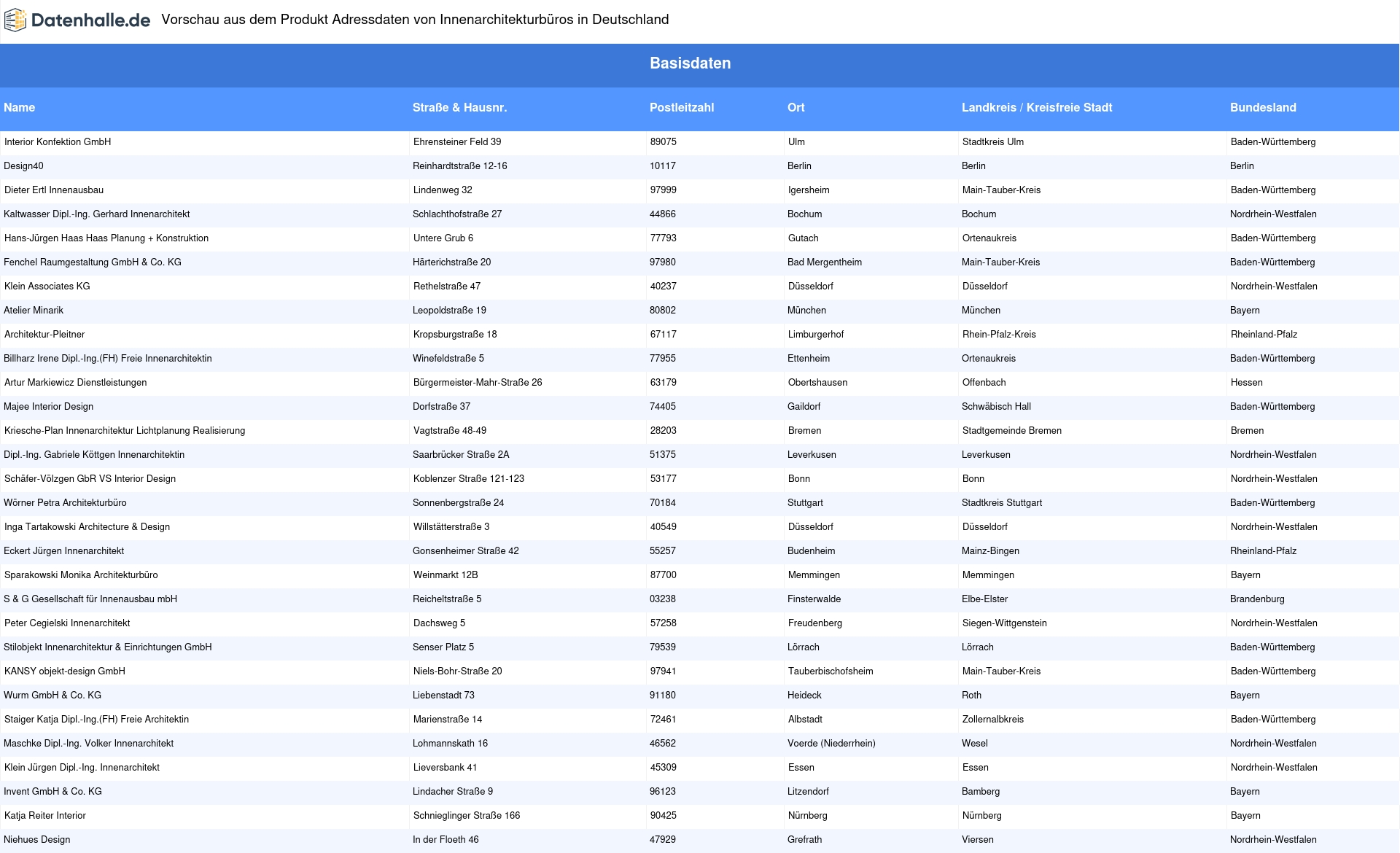Select city Tauberbischofsheim
The height and width of the screenshot is (853, 1400).
click(x=831, y=671)
